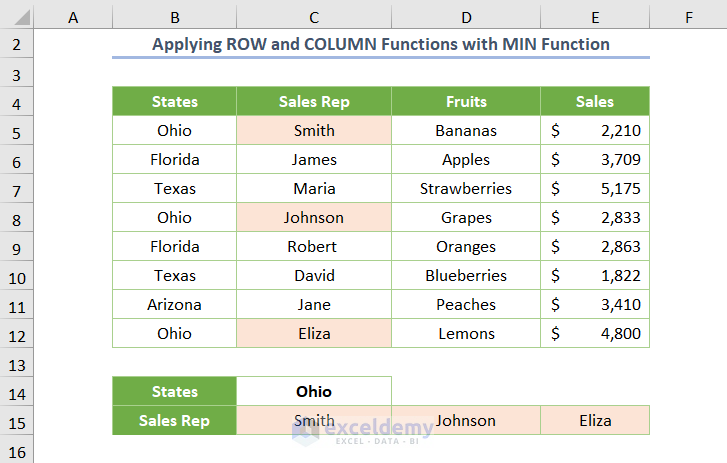The width and height of the screenshot is (727, 463).
Task: Click the row 5 header
Action: point(17,131)
